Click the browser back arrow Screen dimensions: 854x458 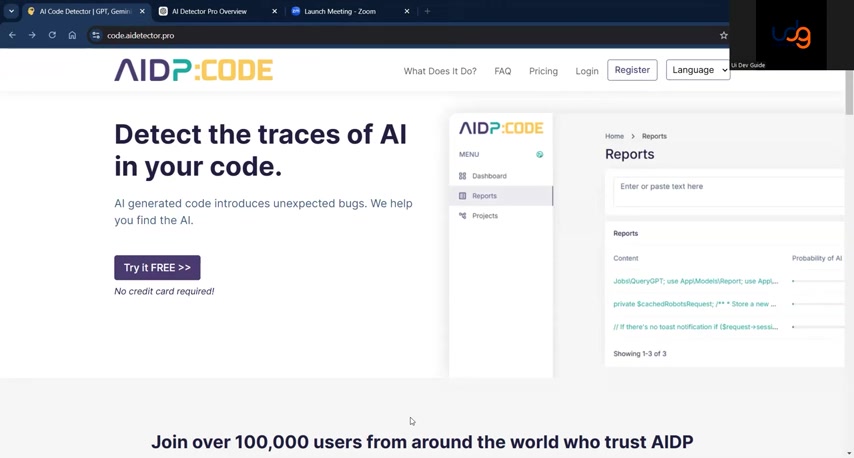pyautogui.click(x=12, y=35)
